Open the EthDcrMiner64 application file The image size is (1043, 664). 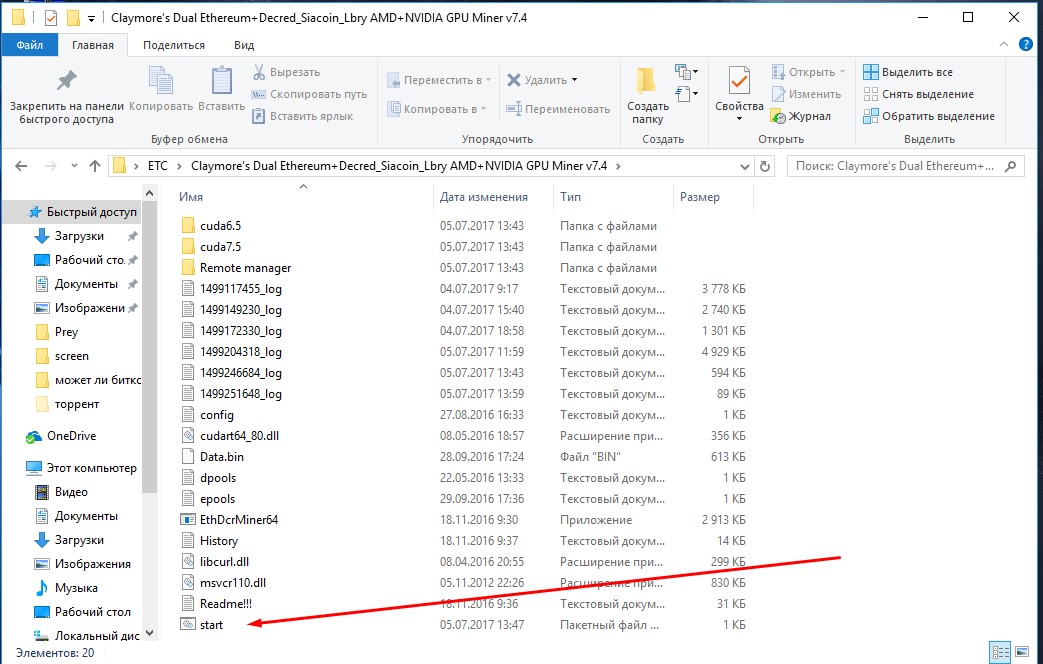point(238,520)
